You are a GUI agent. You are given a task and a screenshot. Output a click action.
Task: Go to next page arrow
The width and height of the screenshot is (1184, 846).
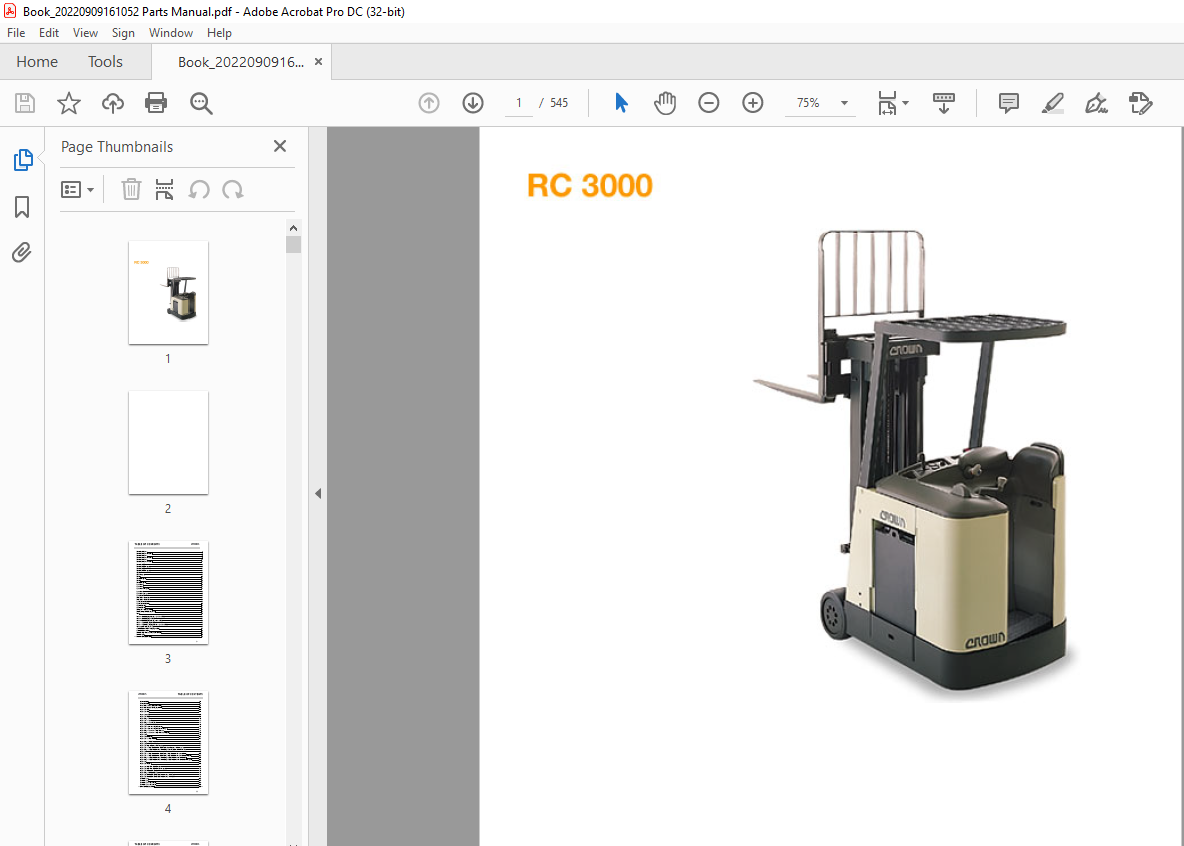click(x=473, y=103)
